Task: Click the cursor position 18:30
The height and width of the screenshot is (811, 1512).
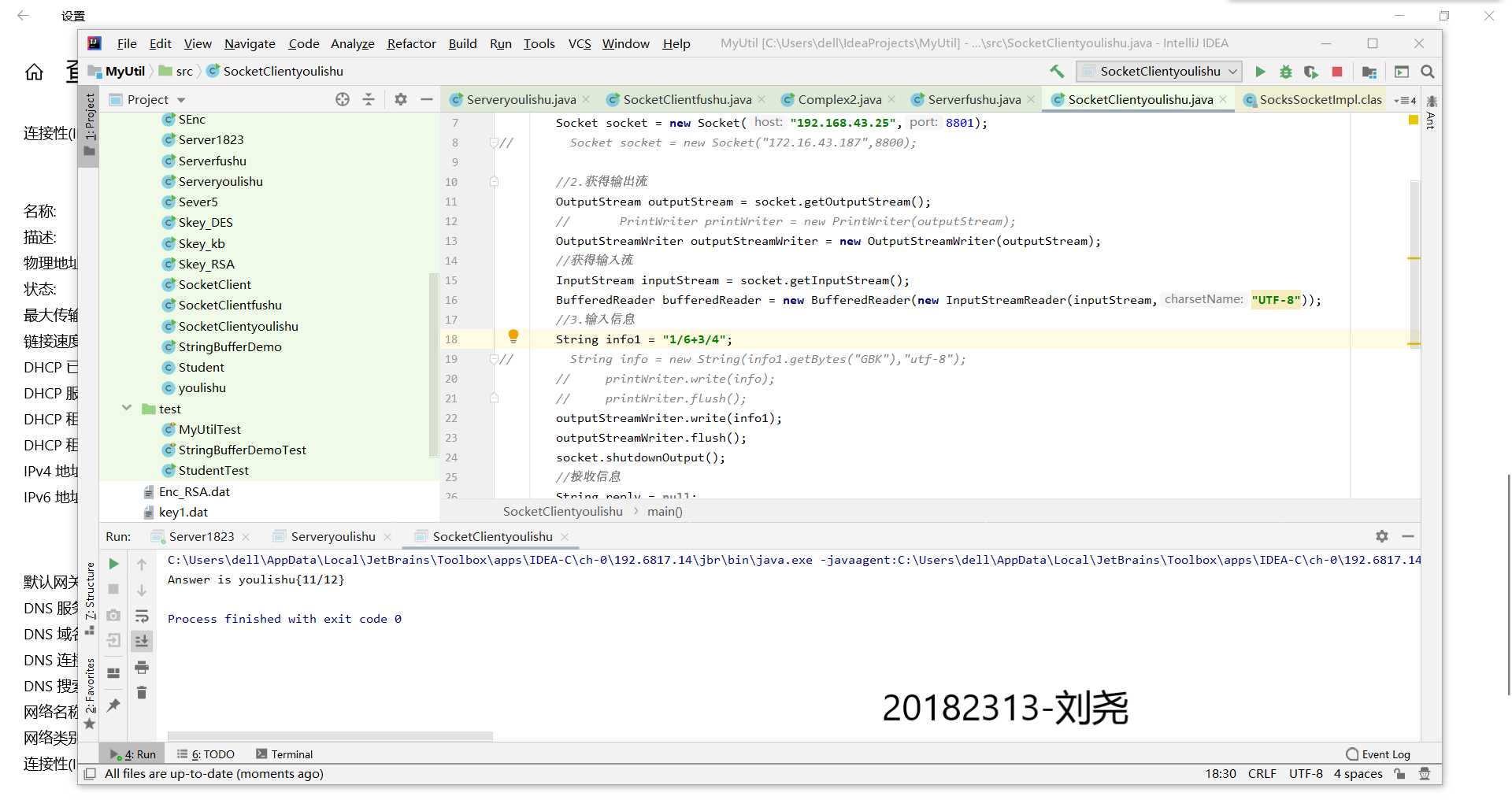Action: click(1220, 774)
